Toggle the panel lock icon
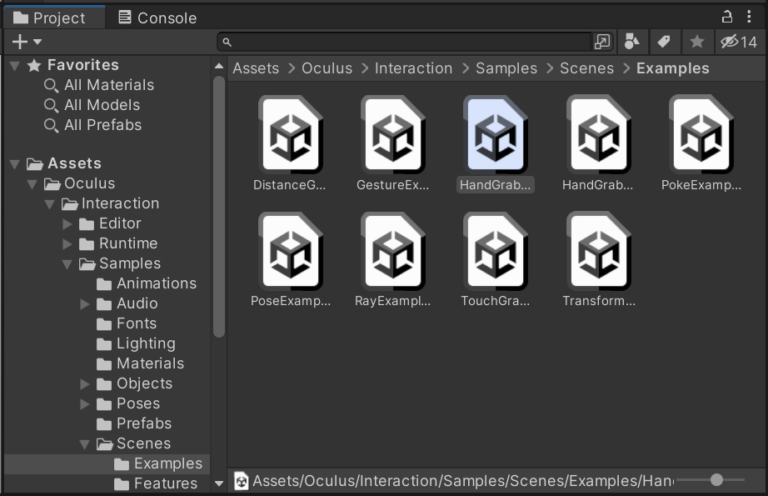 pyautogui.click(x=727, y=17)
